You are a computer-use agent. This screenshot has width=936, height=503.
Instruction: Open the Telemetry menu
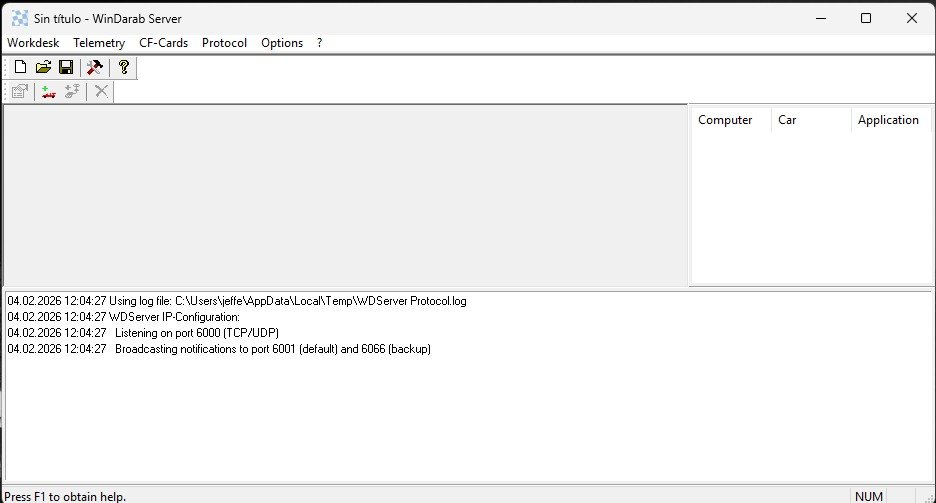[99, 43]
